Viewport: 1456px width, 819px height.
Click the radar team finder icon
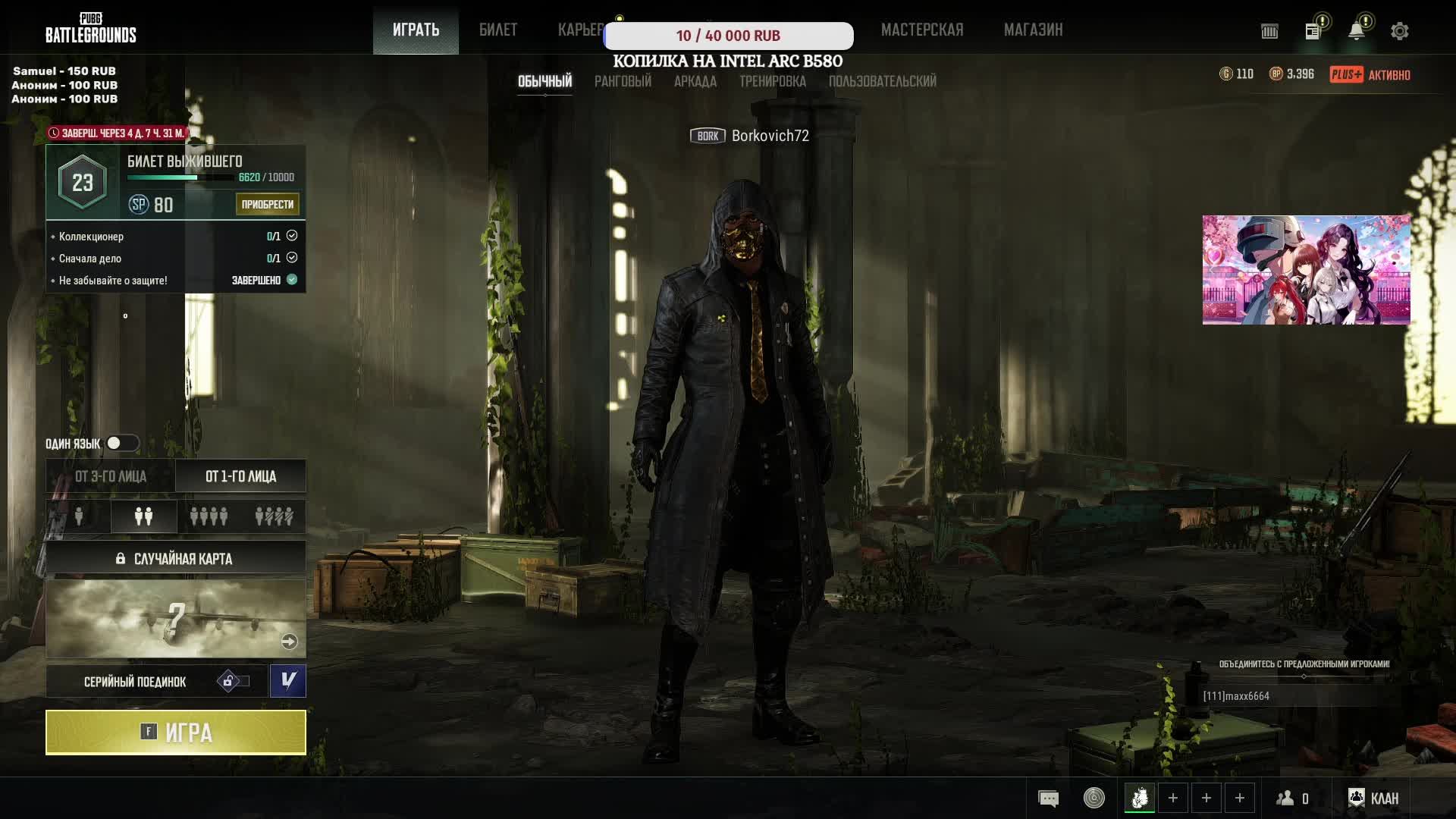tap(1094, 798)
